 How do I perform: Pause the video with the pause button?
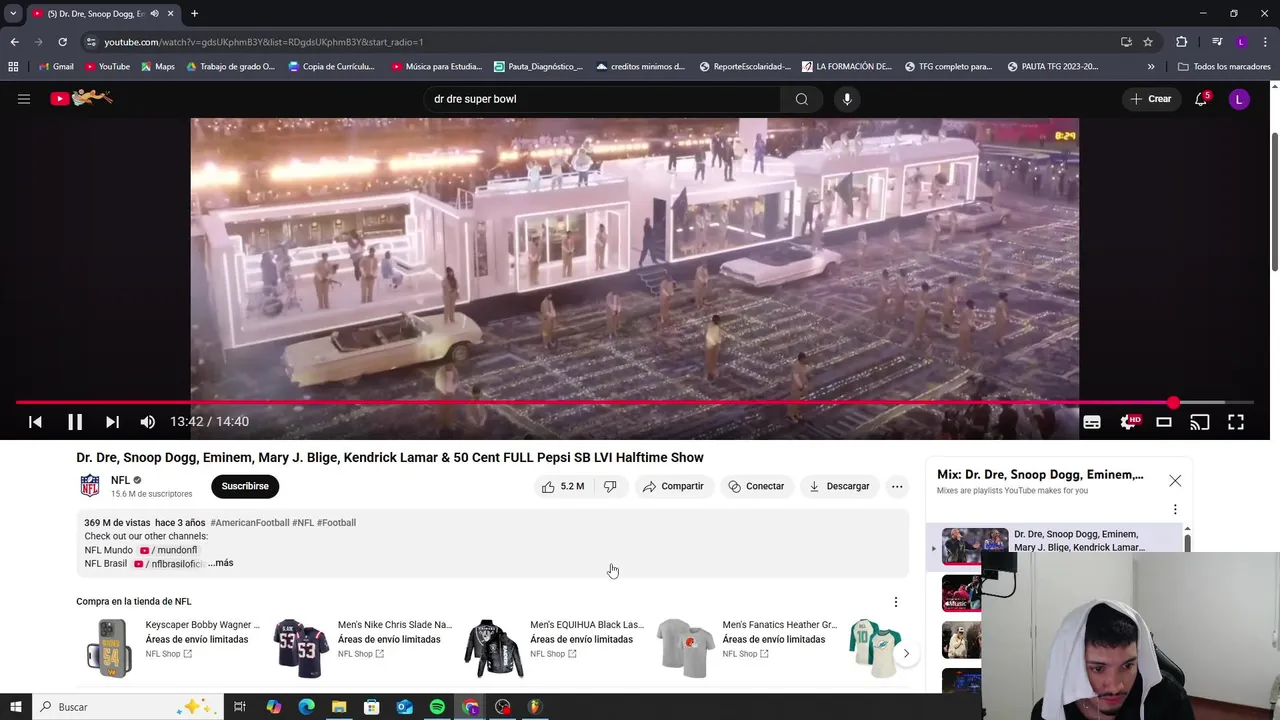pos(75,422)
